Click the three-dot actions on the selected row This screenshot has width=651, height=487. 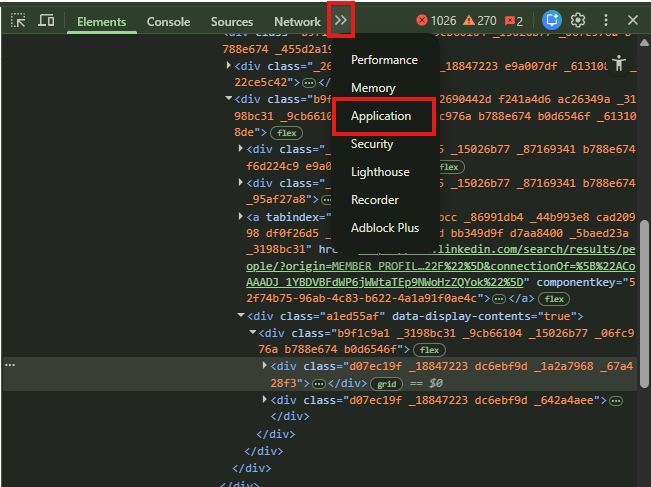[10, 365]
